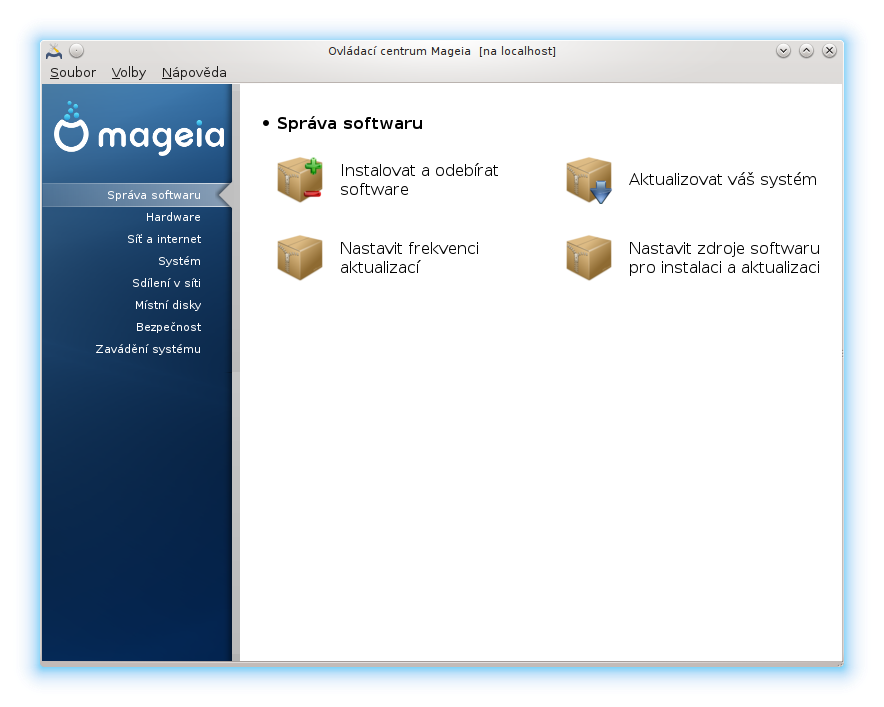Open the Nápověda menu
The height and width of the screenshot is (707, 884).
click(194, 73)
